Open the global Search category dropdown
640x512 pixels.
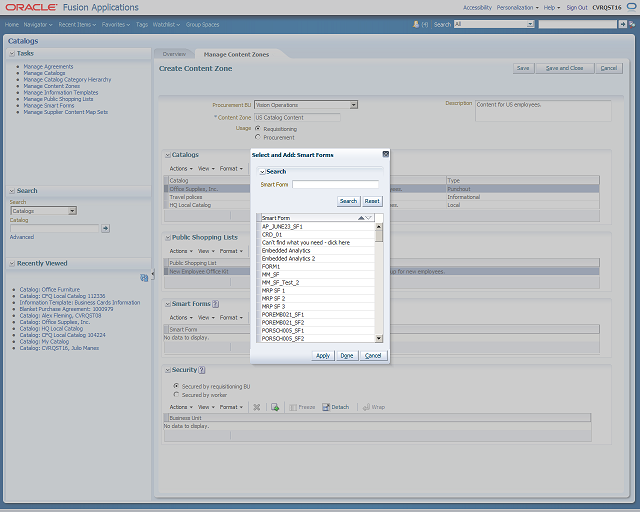point(530,24)
